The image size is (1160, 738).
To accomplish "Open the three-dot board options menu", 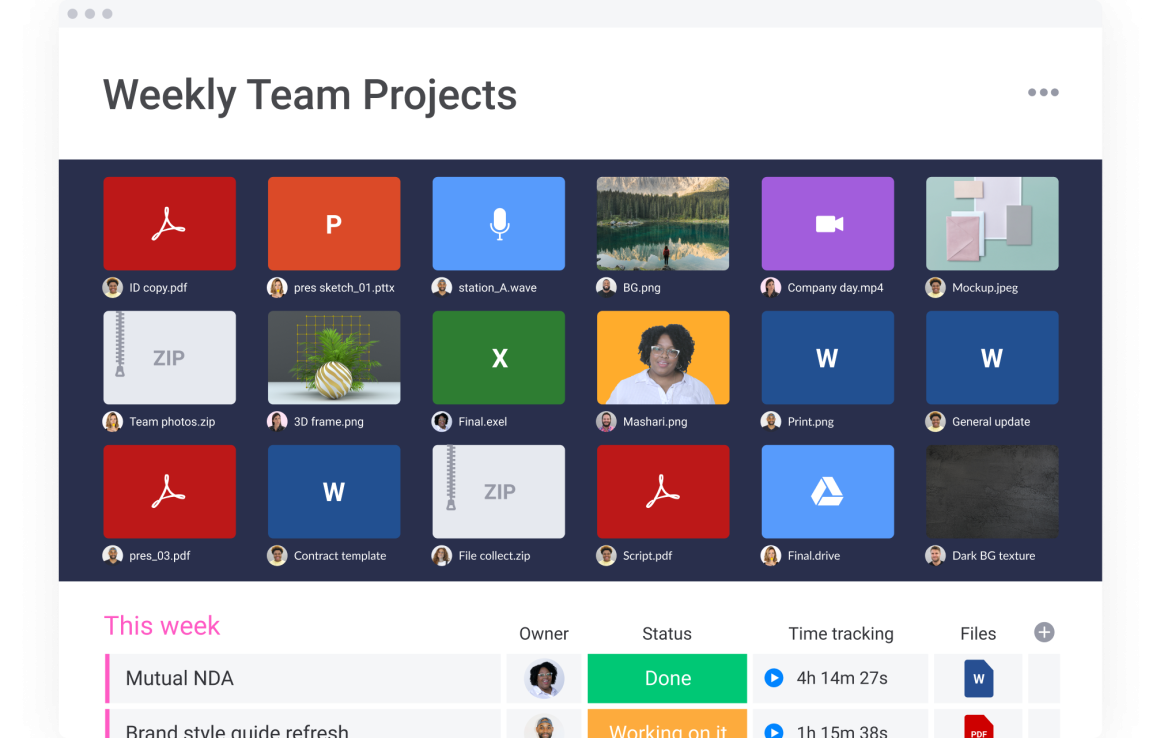I will point(1043,92).
